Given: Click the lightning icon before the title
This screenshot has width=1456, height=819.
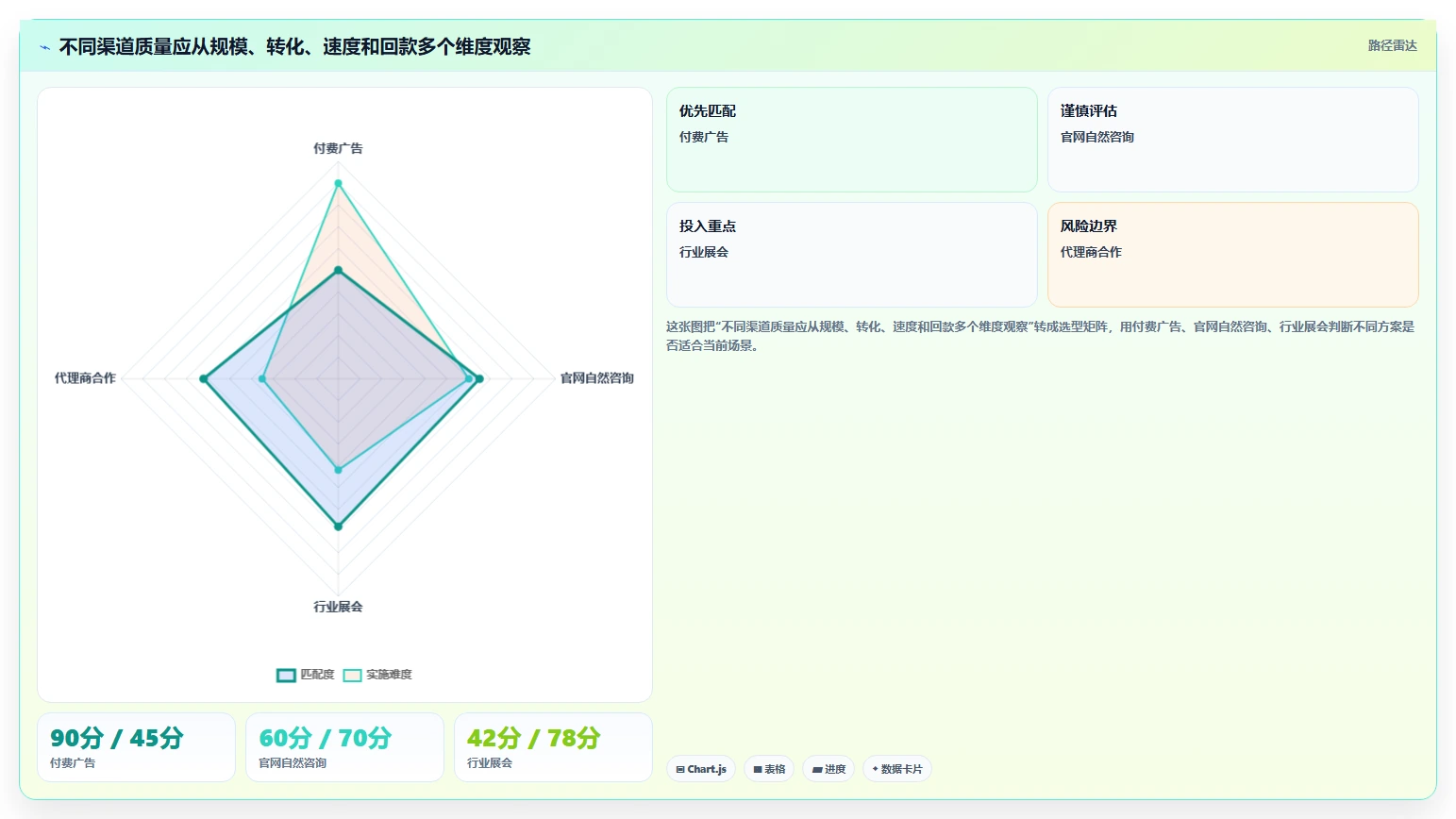Looking at the screenshot, I should (44, 47).
